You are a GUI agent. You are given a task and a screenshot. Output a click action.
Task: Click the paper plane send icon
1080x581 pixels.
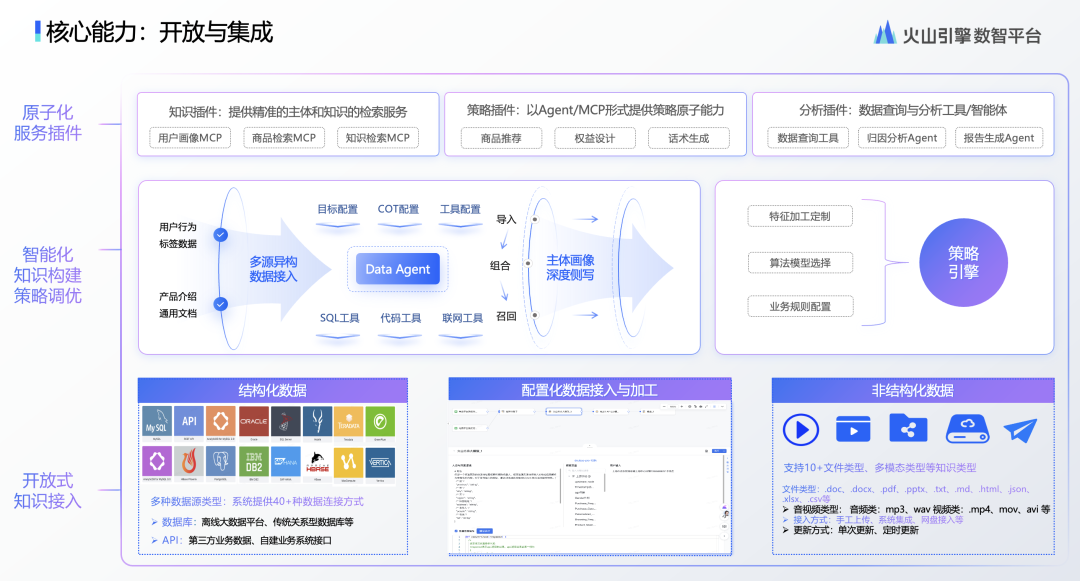point(1020,430)
